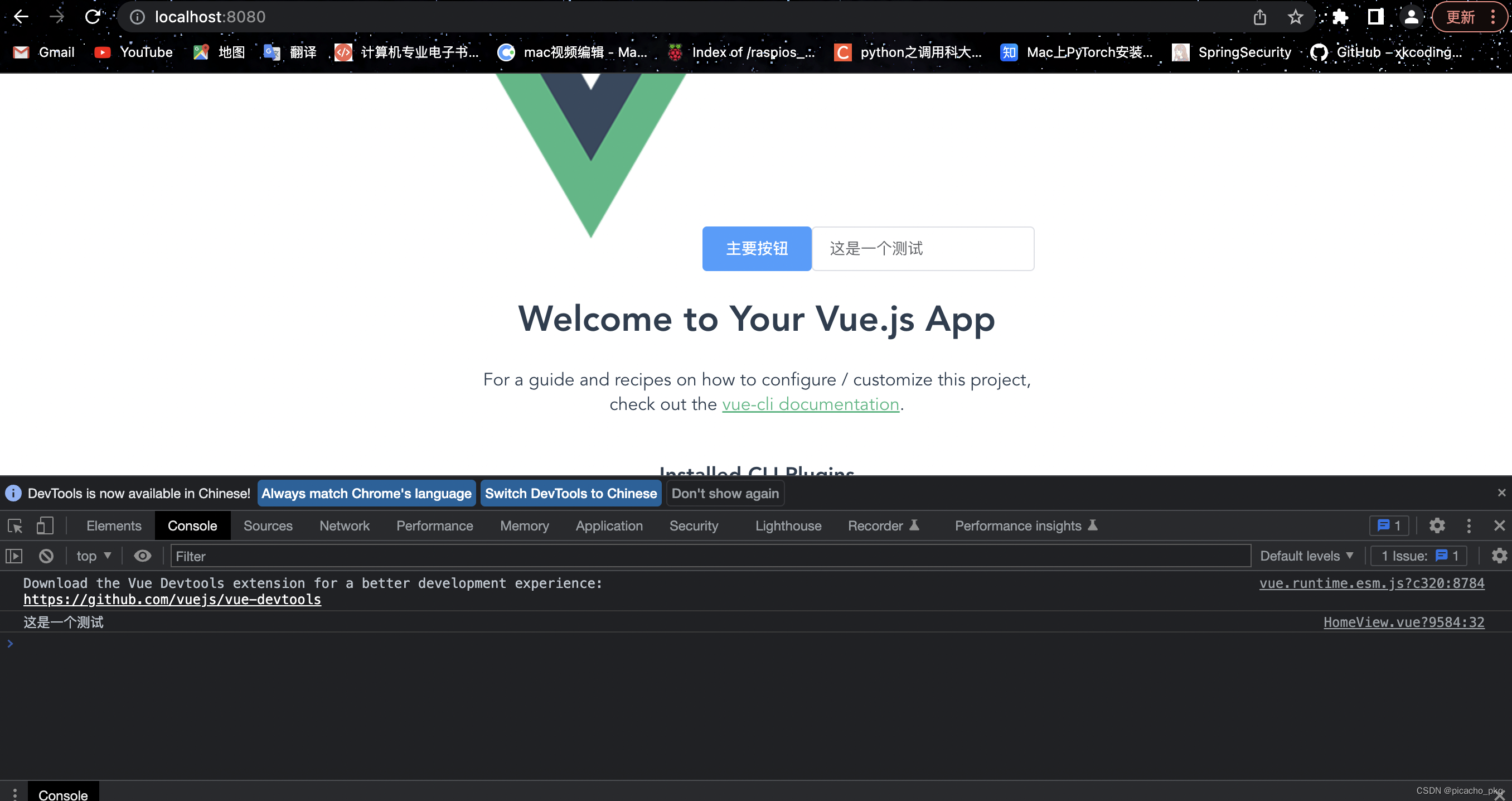
Task: Click the 主要按钮 primary button
Action: 757,248
